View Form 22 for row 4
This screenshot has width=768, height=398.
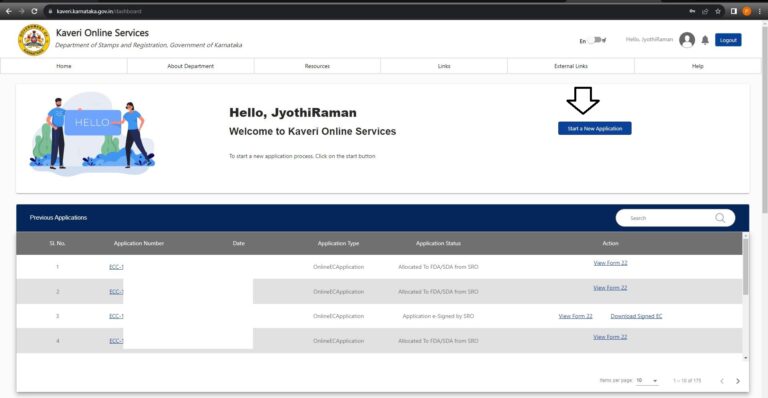pos(610,337)
